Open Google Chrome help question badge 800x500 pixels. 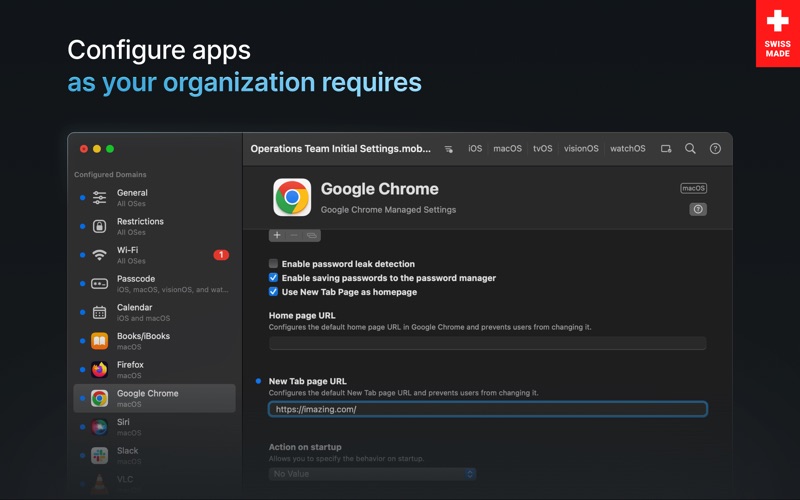[698, 209]
